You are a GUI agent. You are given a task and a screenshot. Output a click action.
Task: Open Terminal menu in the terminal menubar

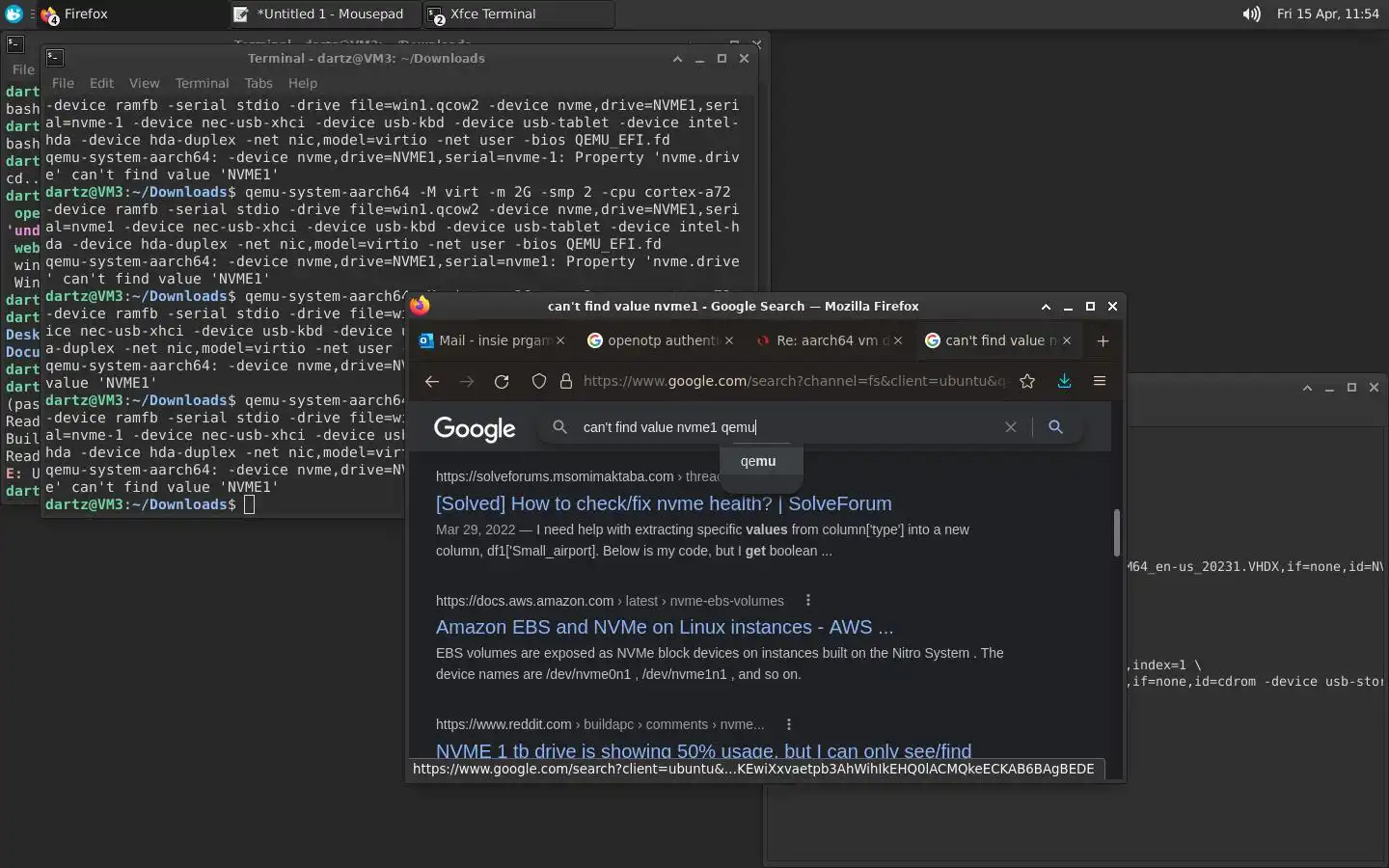pos(202,83)
